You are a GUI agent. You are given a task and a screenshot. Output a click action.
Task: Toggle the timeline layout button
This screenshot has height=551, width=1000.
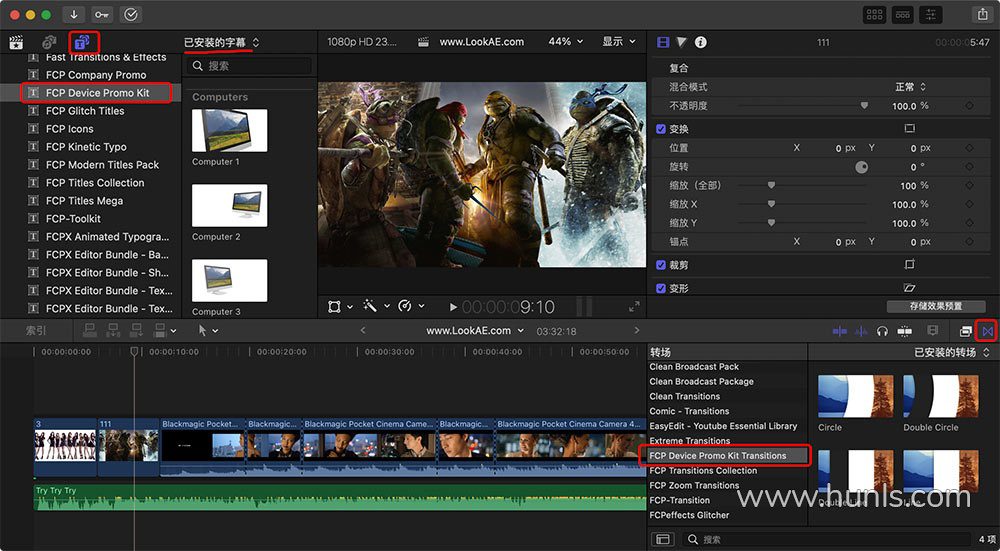[902, 14]
